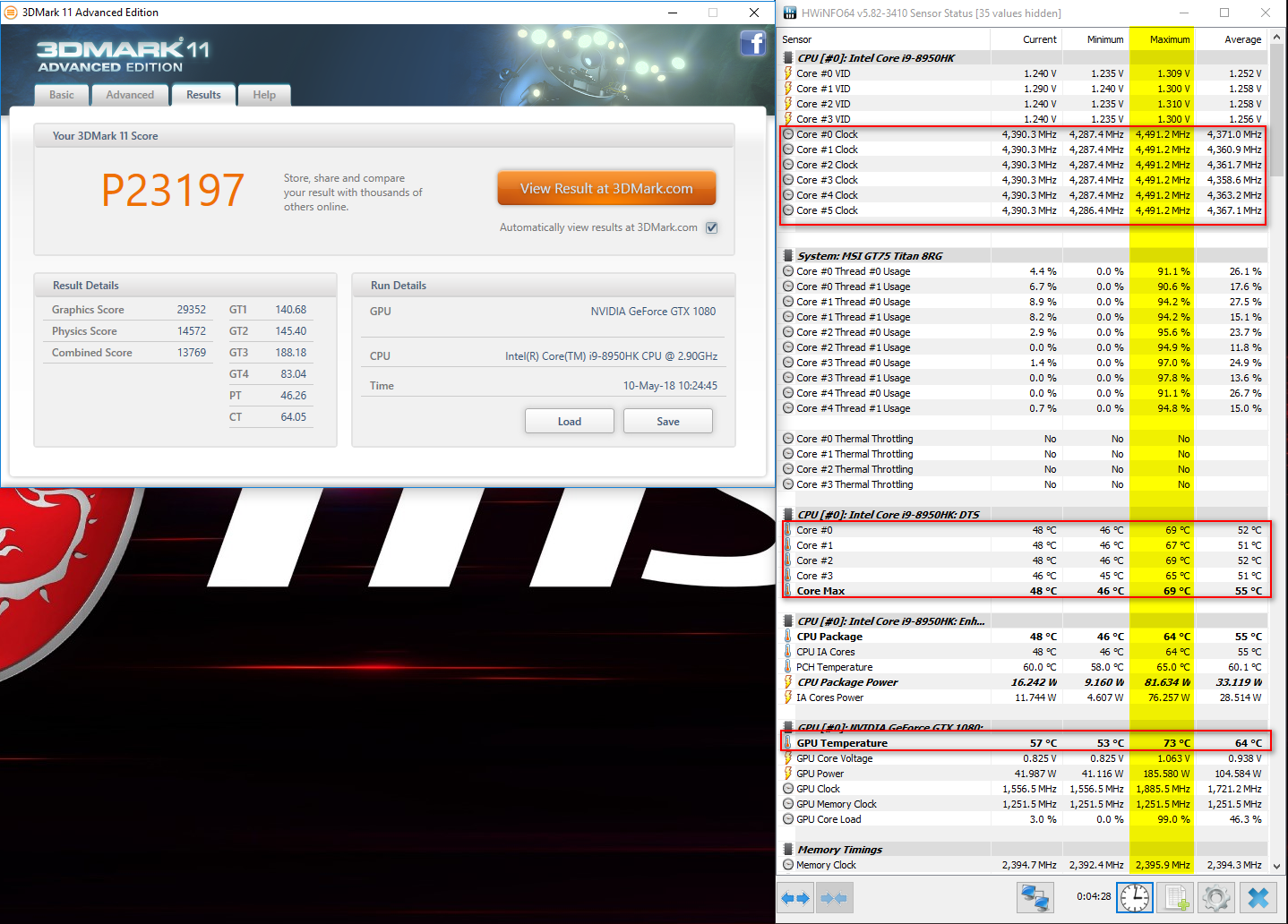Click the NVIDIA GeForce GTX 1080 GPU text
This screenshot has width=1288, height=924.
[653, 312]
